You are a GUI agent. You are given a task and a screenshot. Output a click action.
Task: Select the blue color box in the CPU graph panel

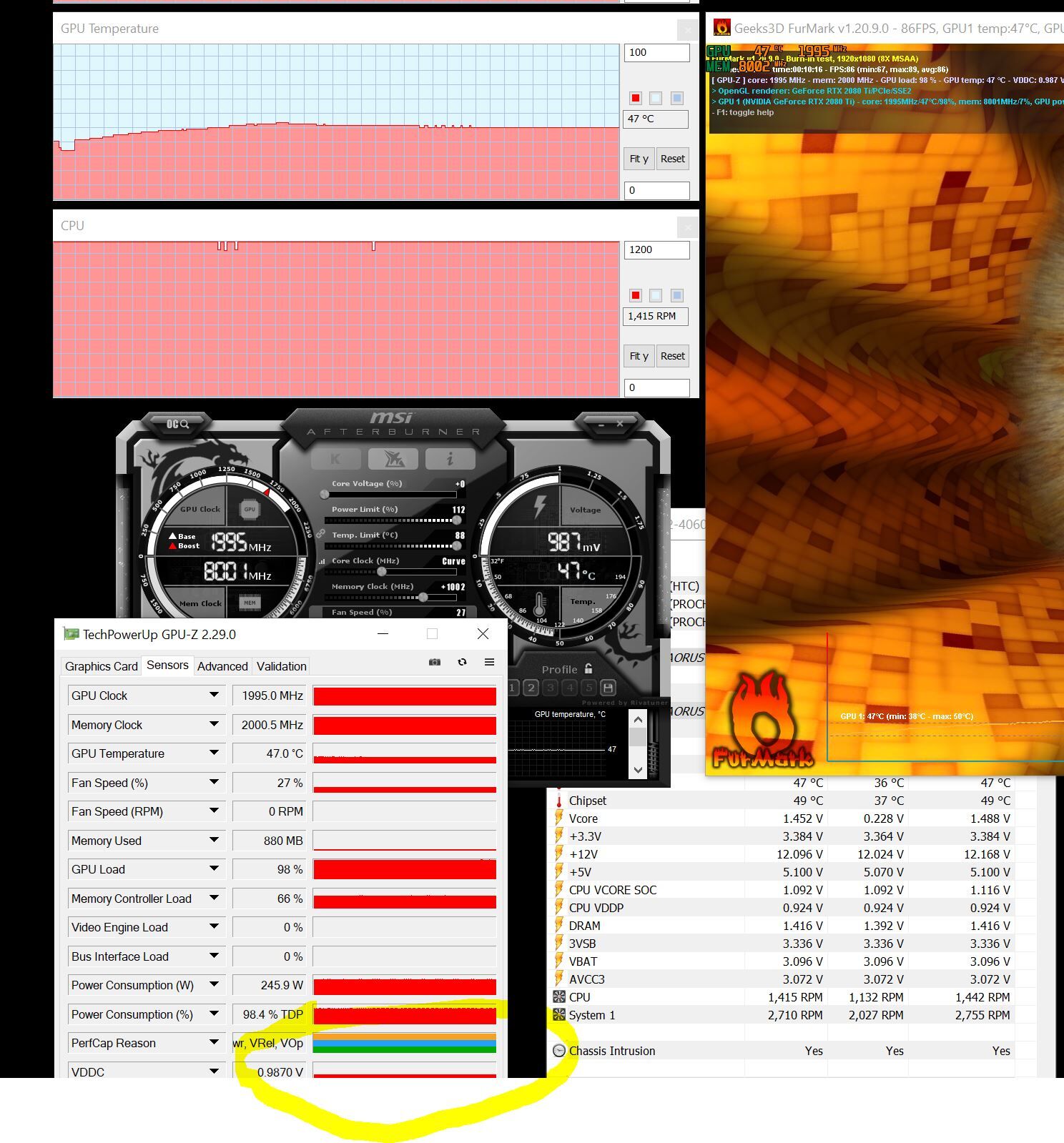(x=677, y=295)
